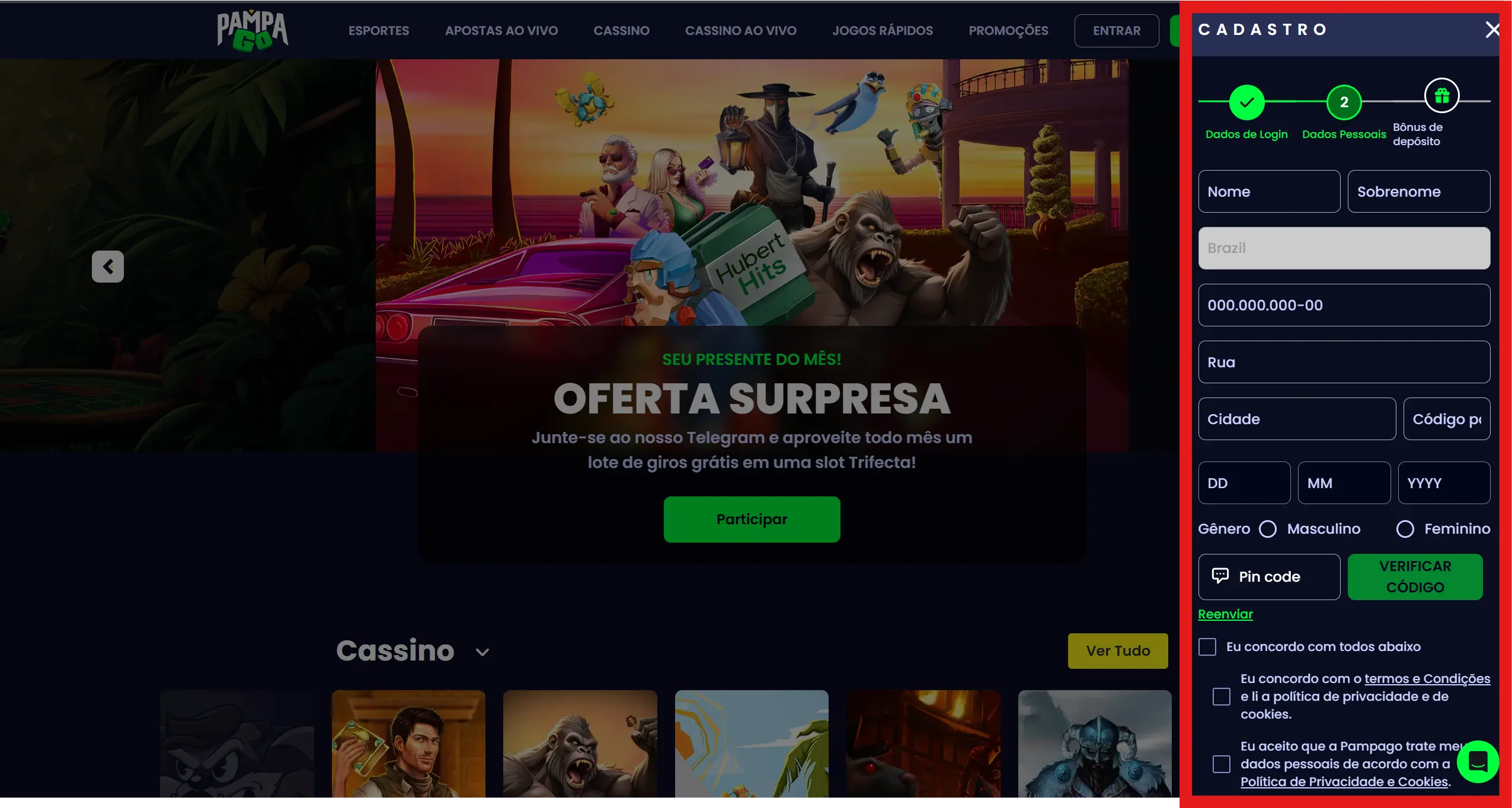This screenshot has height=808, width=1512.
Task: Select the Masculino gender option
Action: pyautogui.click(x=1268, y=529)
